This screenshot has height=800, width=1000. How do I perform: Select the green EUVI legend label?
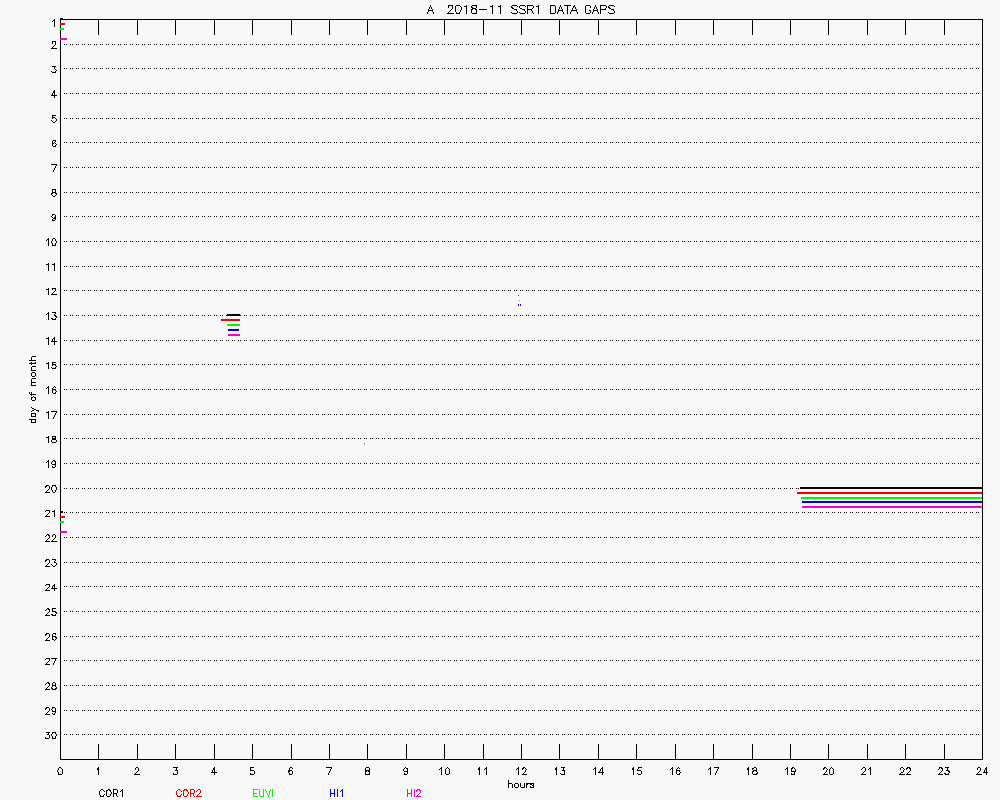click(x=264, y=793)
